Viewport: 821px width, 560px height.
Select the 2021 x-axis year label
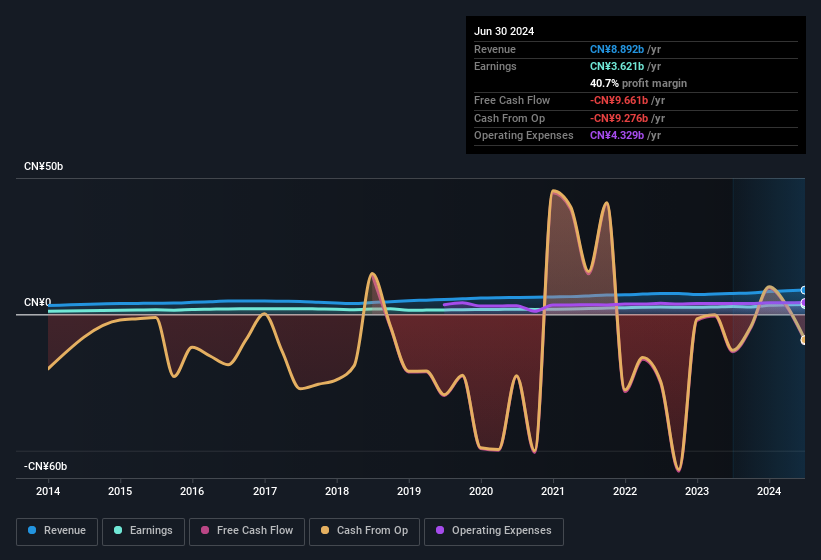(553, 491)
